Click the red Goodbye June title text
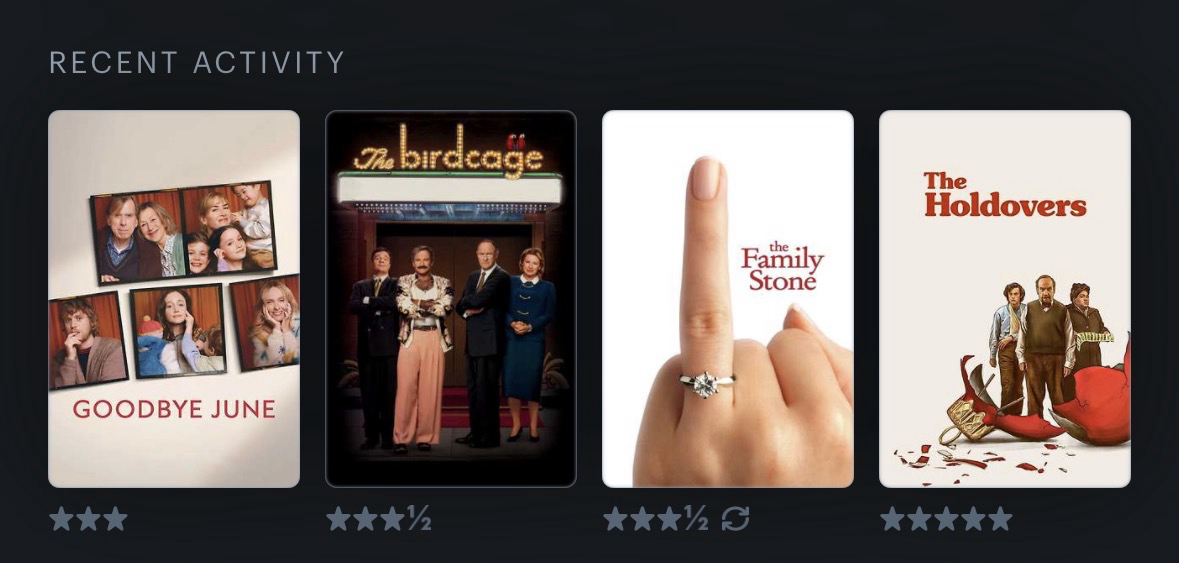 (x=174, y=409)
